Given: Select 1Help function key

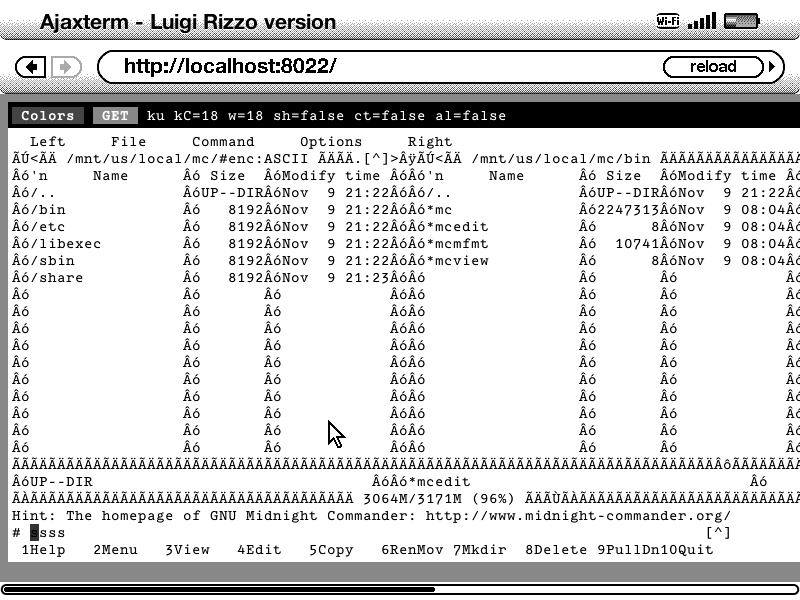Looking at the screenshot, I should click(43, 550).
